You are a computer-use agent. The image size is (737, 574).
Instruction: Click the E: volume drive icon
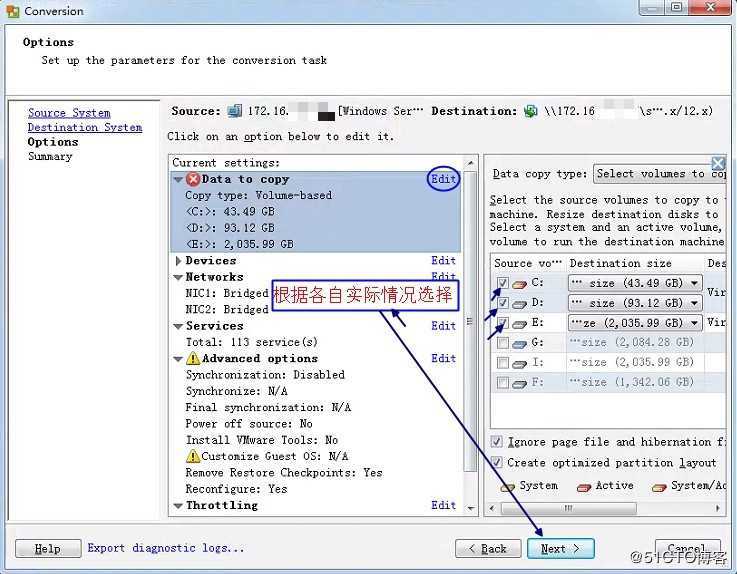pyautogui.click(x=519, y=324)
